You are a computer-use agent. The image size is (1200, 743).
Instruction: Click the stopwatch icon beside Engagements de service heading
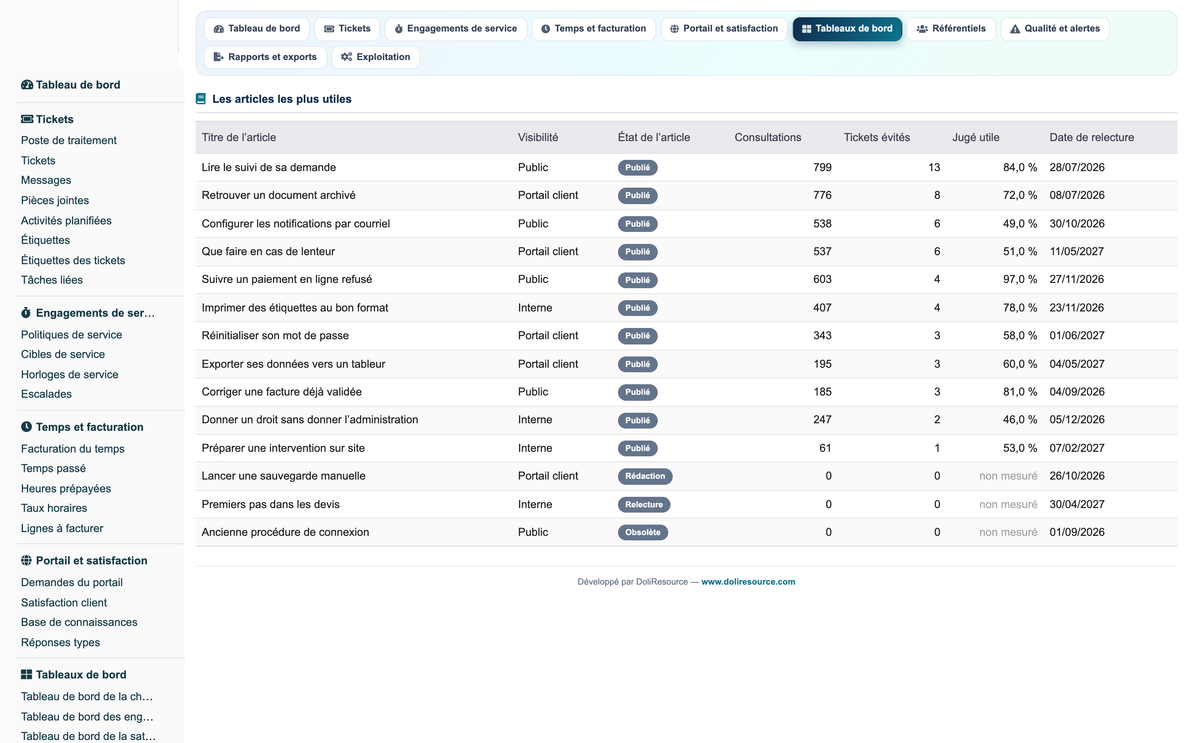tap(27, 313)
